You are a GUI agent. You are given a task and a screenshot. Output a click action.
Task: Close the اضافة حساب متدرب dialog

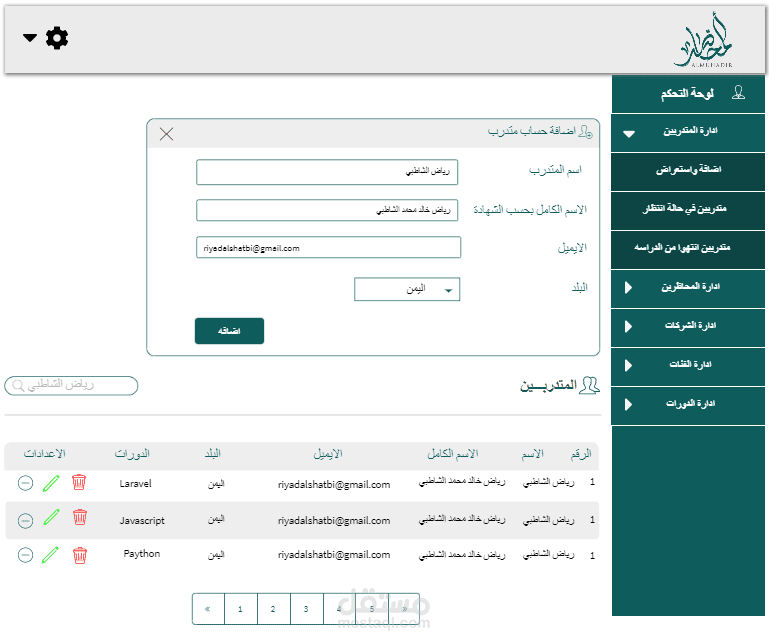coord(166,134)
